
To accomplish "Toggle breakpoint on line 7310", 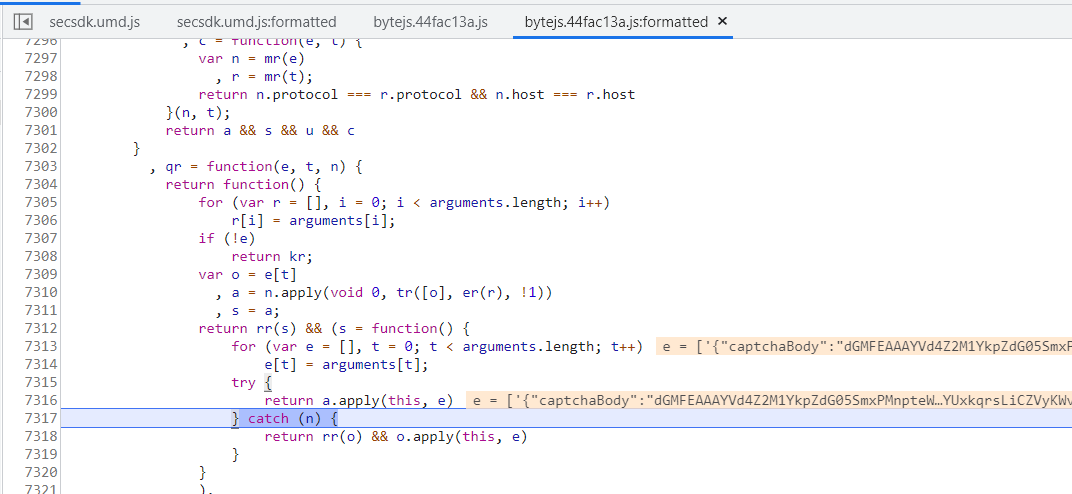I will (x=40, y=292).
